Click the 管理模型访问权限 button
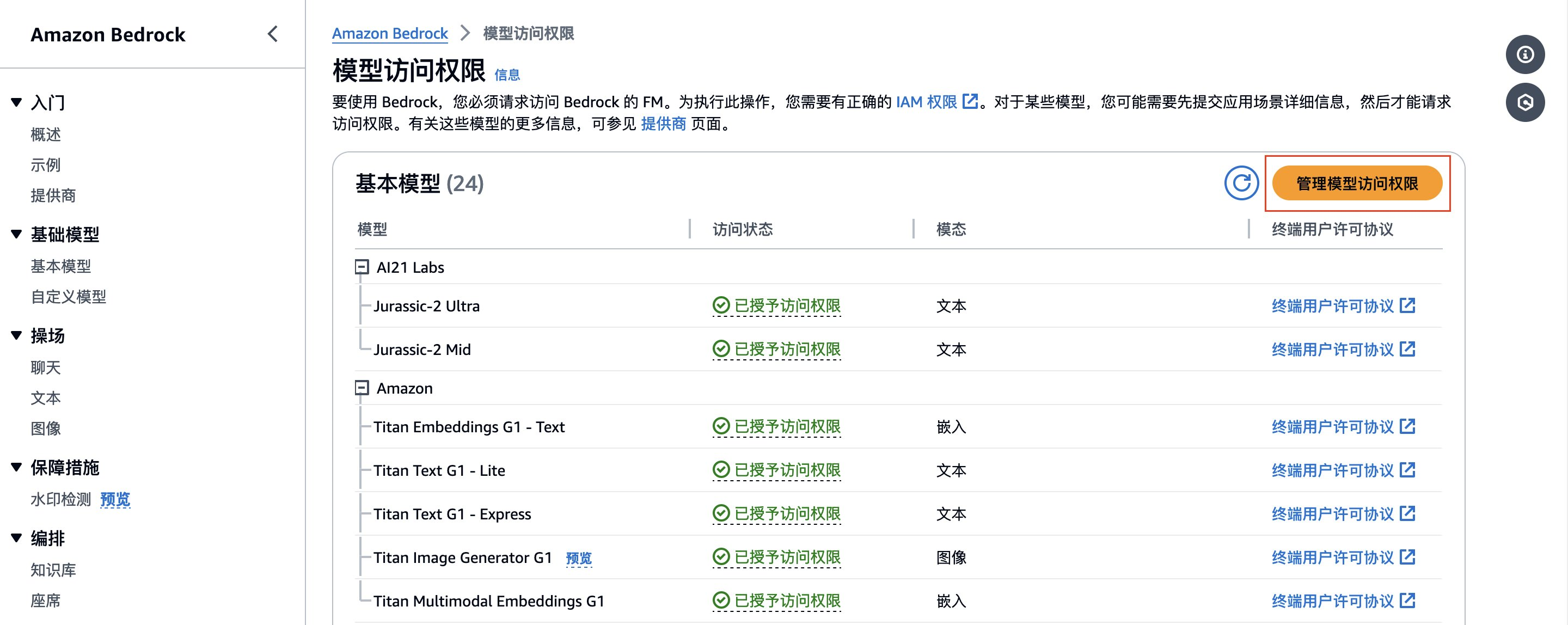 (1356, 183)
